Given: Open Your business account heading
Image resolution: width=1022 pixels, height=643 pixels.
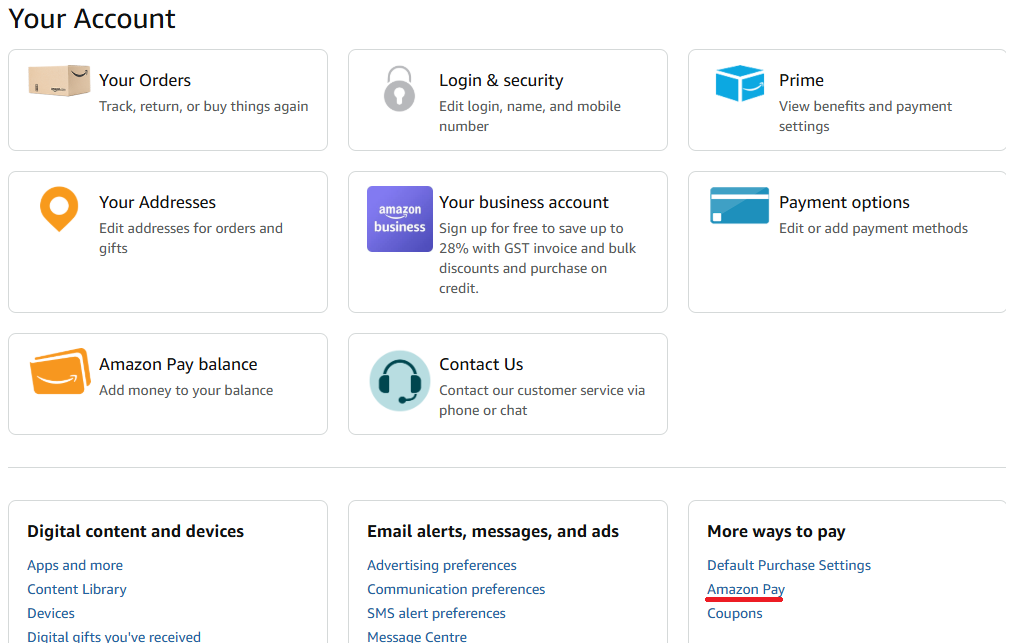Looking at the screenshot, I should point(523,202).
